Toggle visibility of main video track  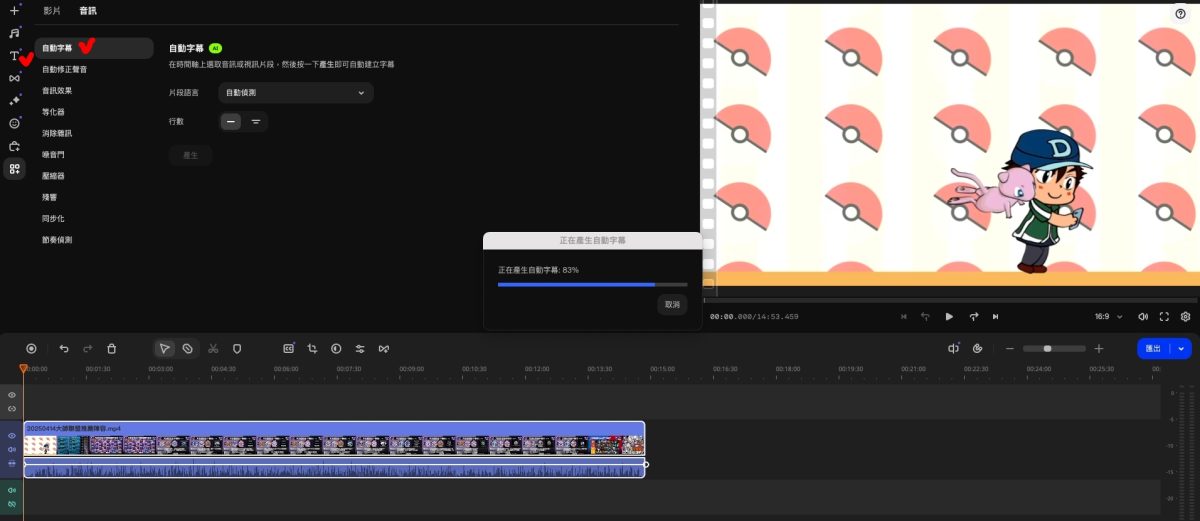point(12,436)
